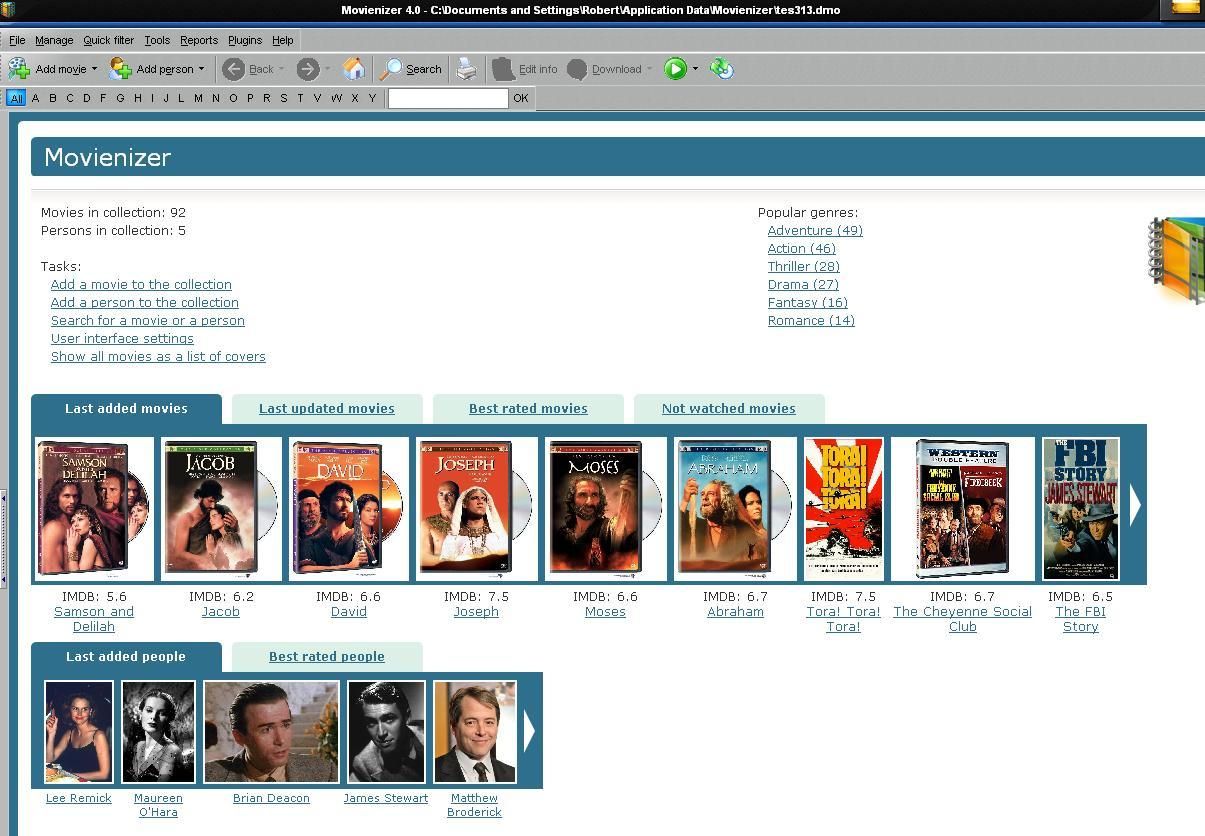Screen dimensions: 1205x836
Task: Switch to Last updated movies tab
Action: [x=327, y=409]
